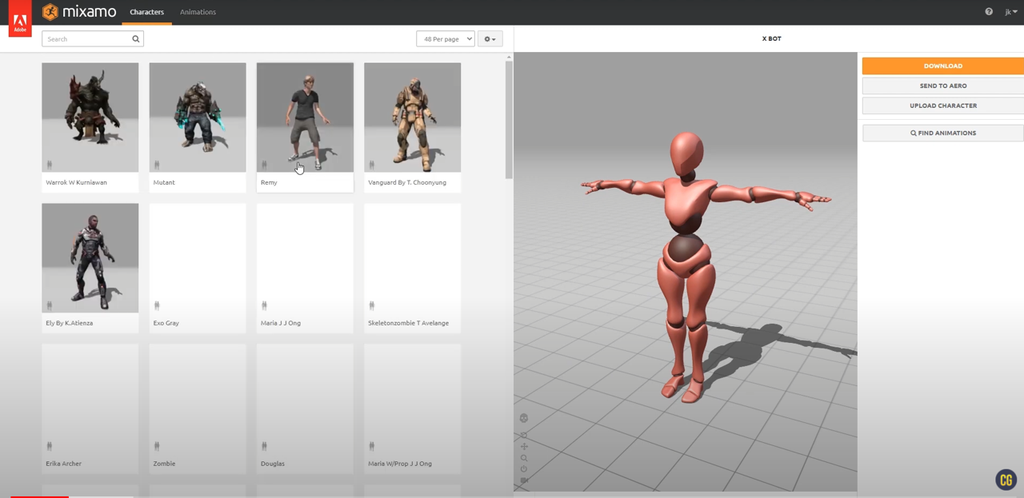The image size is (1024, 498).
Task: Click the Mixamo logo
Action: 78,12
